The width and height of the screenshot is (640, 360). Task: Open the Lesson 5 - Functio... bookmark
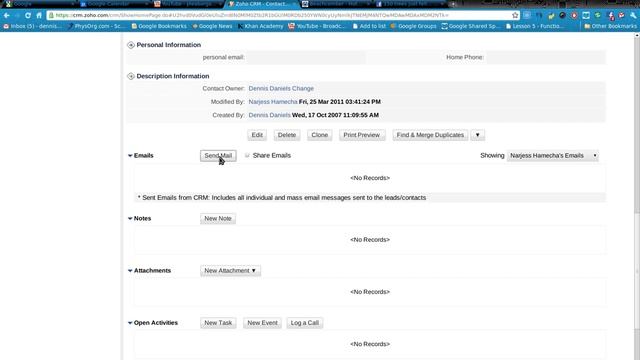pos(535,26)
